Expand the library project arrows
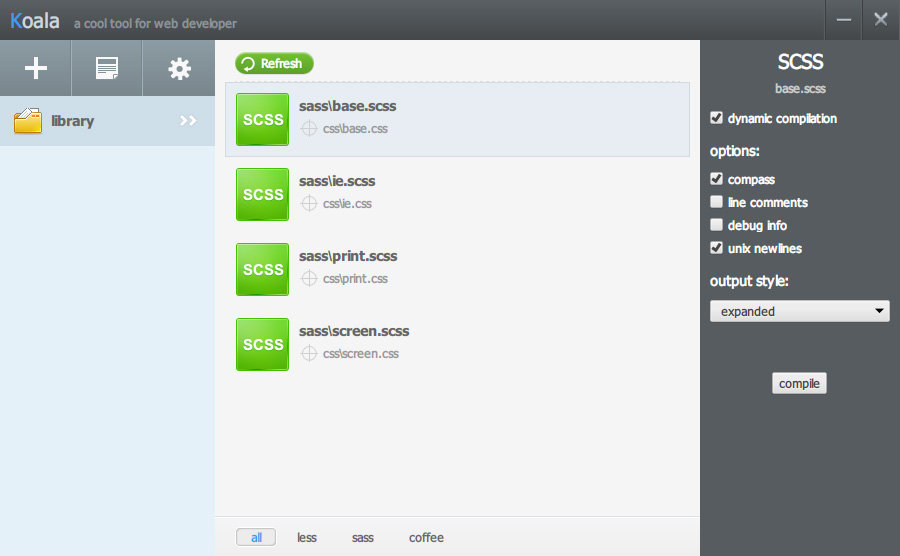Screen dimensions: 900x556 [188, 121]
